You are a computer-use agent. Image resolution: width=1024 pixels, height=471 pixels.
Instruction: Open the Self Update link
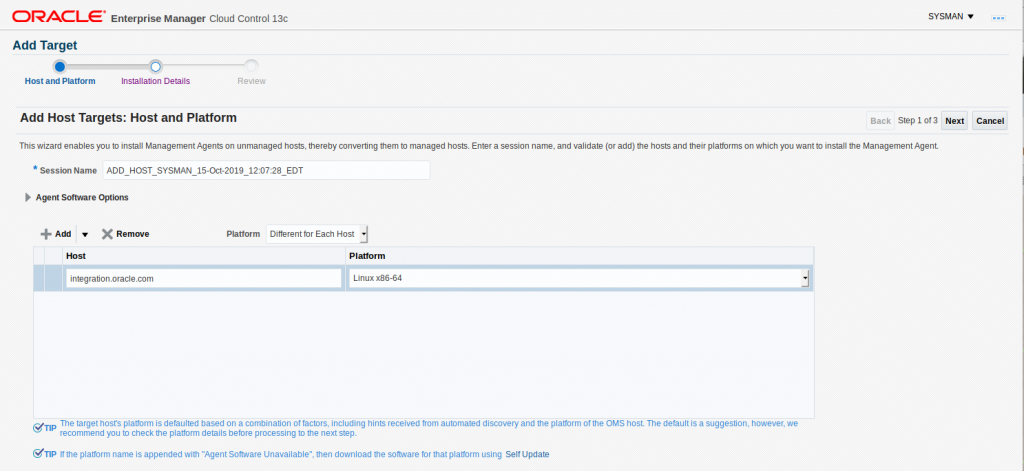526,454
